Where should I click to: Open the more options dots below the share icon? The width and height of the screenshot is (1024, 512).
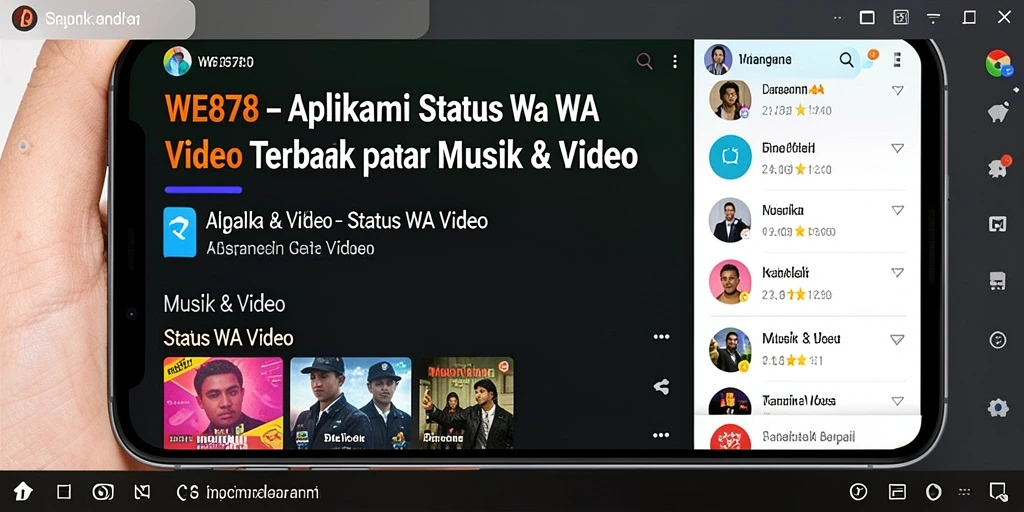[661, 436]
